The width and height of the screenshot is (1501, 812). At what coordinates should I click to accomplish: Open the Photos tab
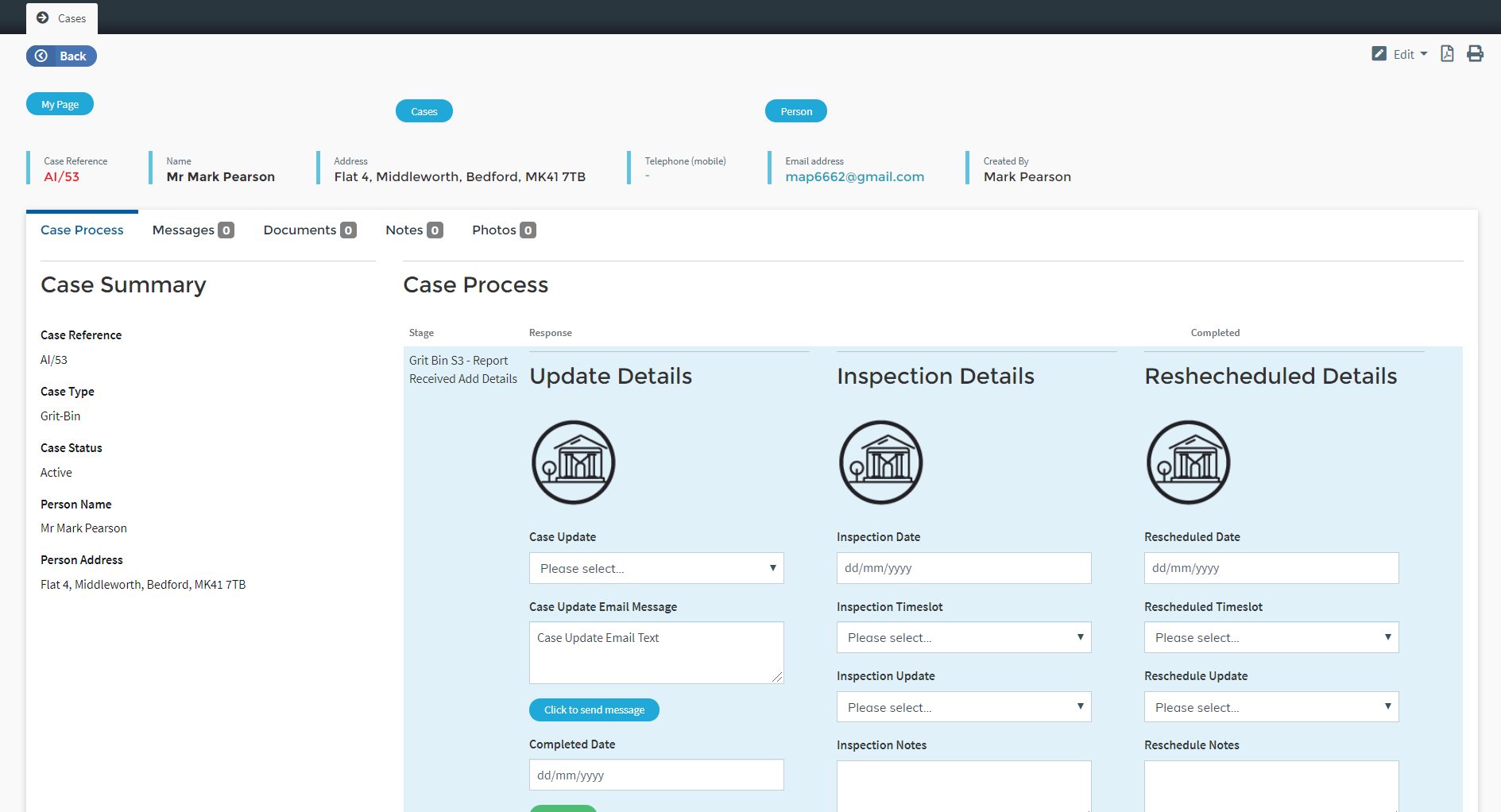(503, 230)
